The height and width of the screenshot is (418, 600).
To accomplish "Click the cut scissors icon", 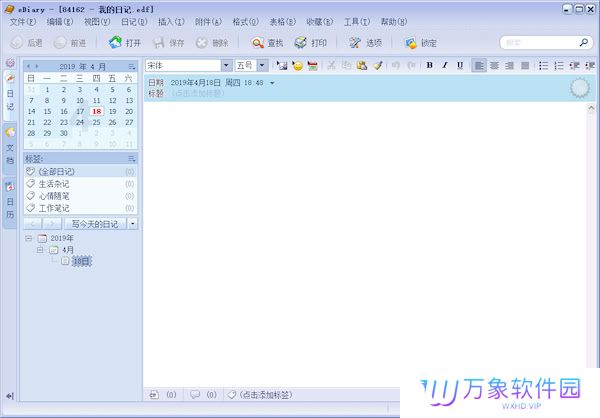I will point(331,65).
